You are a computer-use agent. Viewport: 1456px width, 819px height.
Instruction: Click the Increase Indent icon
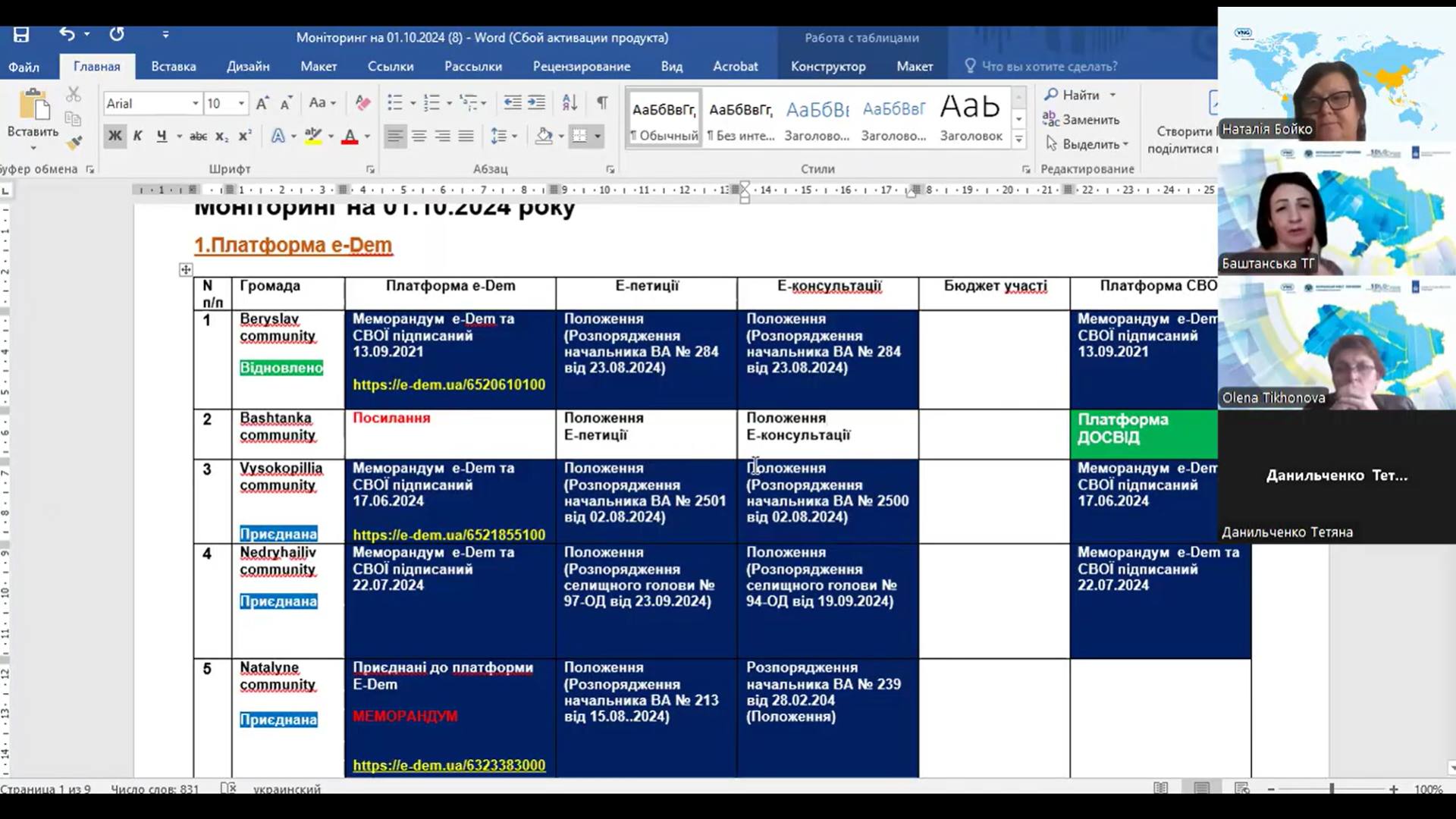pyautogui.click(x=537, y=103)
